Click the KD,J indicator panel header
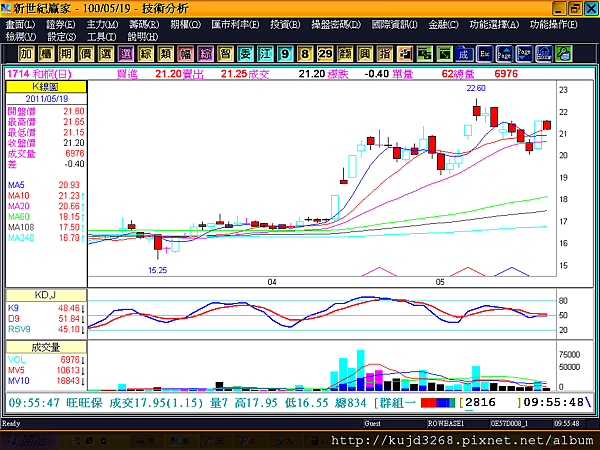 46,295
